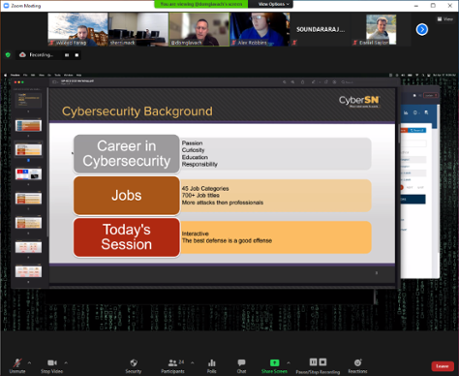Open the Security shield menu

133,366
